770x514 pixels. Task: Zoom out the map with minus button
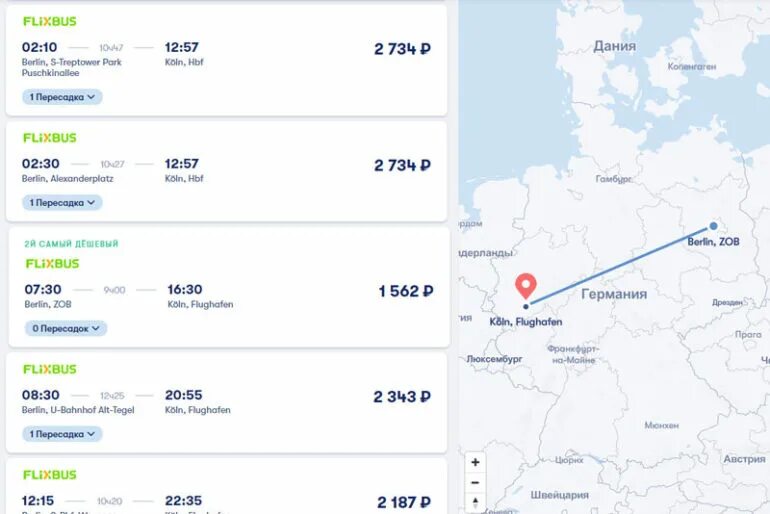pyautogui.click(x=475, y=483)
